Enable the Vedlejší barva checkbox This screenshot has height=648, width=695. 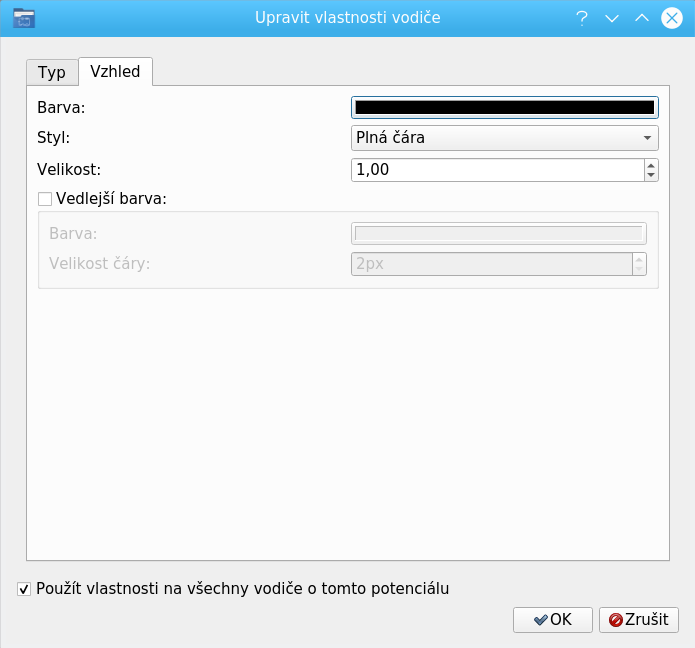click(45, 199)
